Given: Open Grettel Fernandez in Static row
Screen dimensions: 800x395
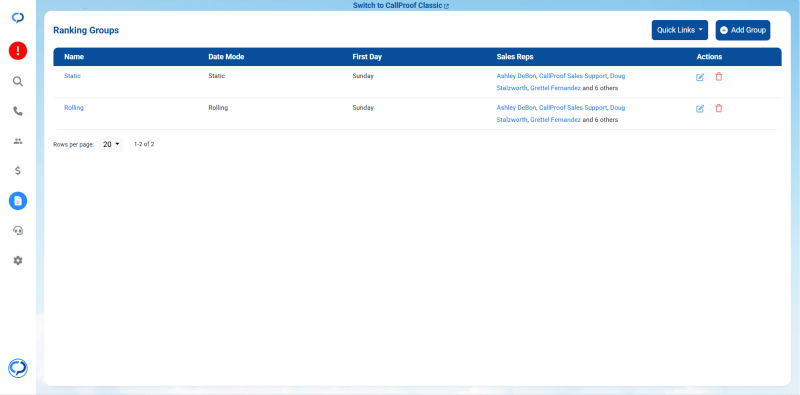Looking at the screenshot, I should 555,88.
